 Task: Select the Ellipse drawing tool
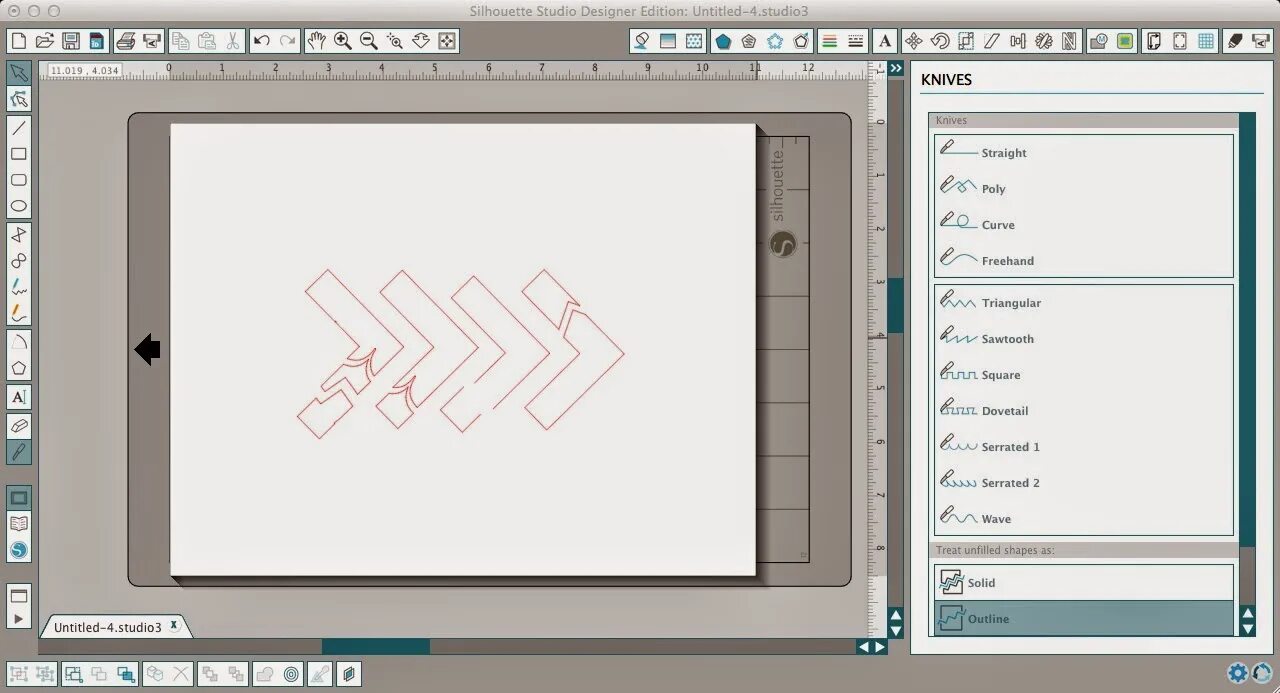[18, 205]
